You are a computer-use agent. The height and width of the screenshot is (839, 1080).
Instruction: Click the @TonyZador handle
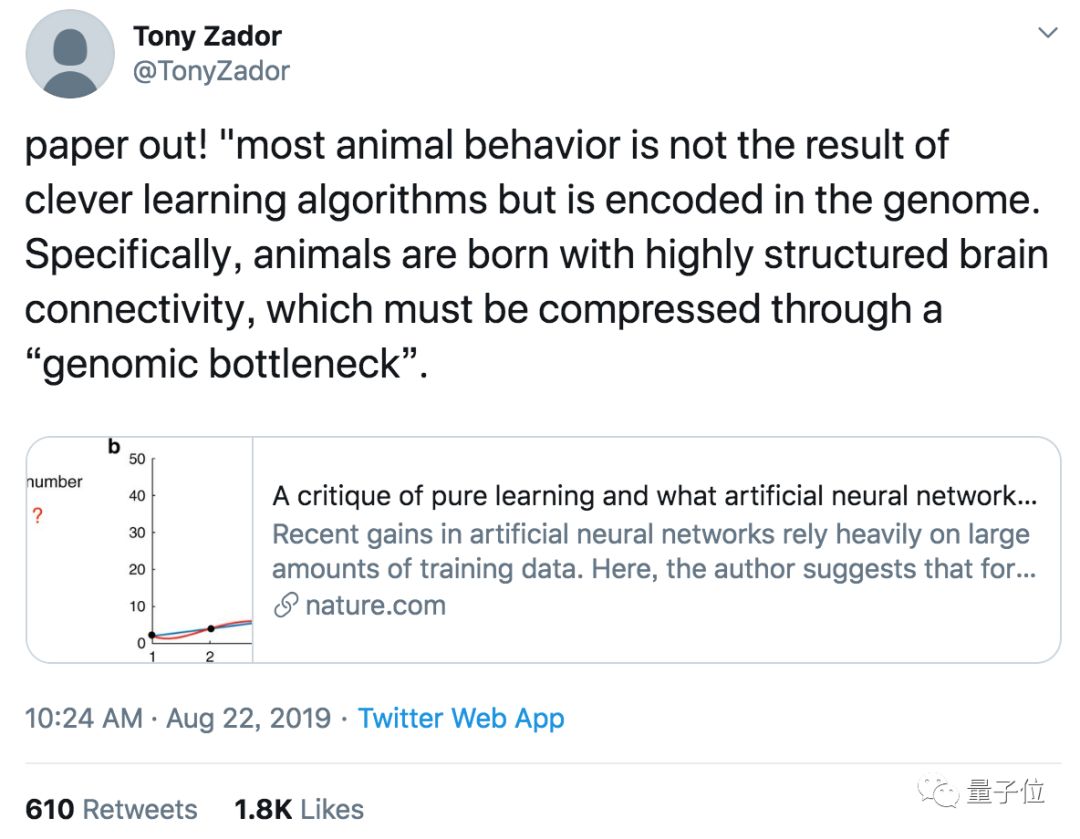[211, 71]
